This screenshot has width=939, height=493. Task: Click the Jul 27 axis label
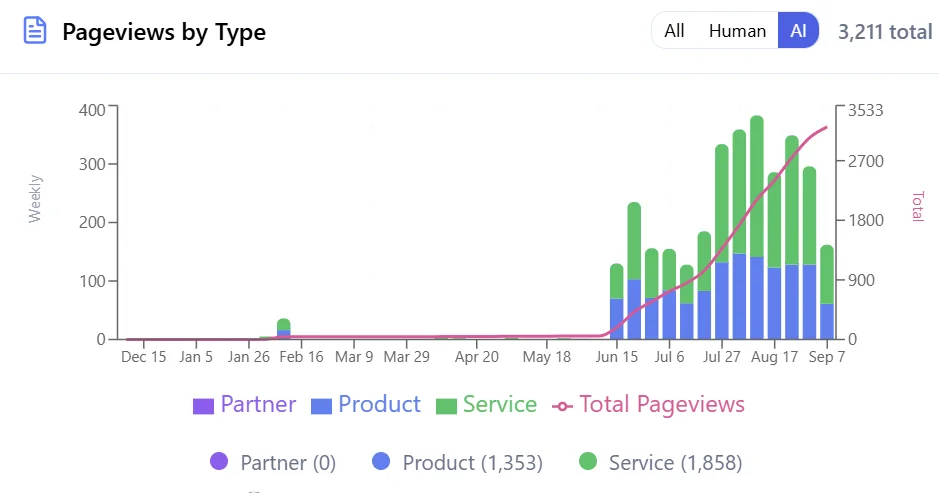pyautogui.click(x=722, y=357)
